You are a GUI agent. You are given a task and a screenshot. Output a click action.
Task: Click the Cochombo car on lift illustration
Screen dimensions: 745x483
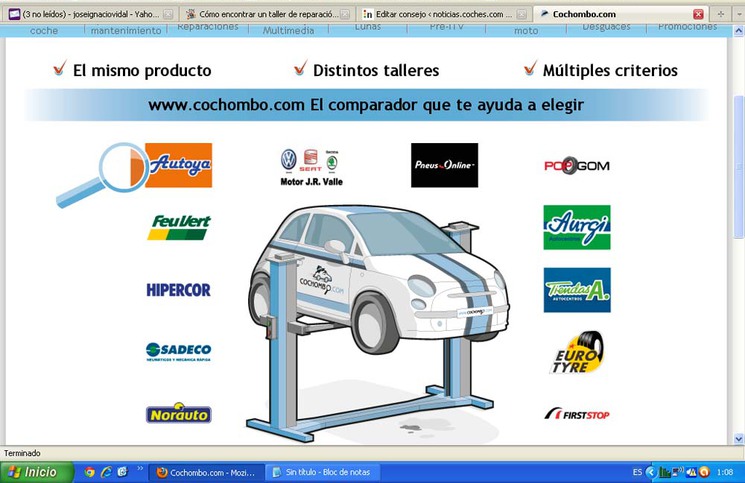[378, 323]
